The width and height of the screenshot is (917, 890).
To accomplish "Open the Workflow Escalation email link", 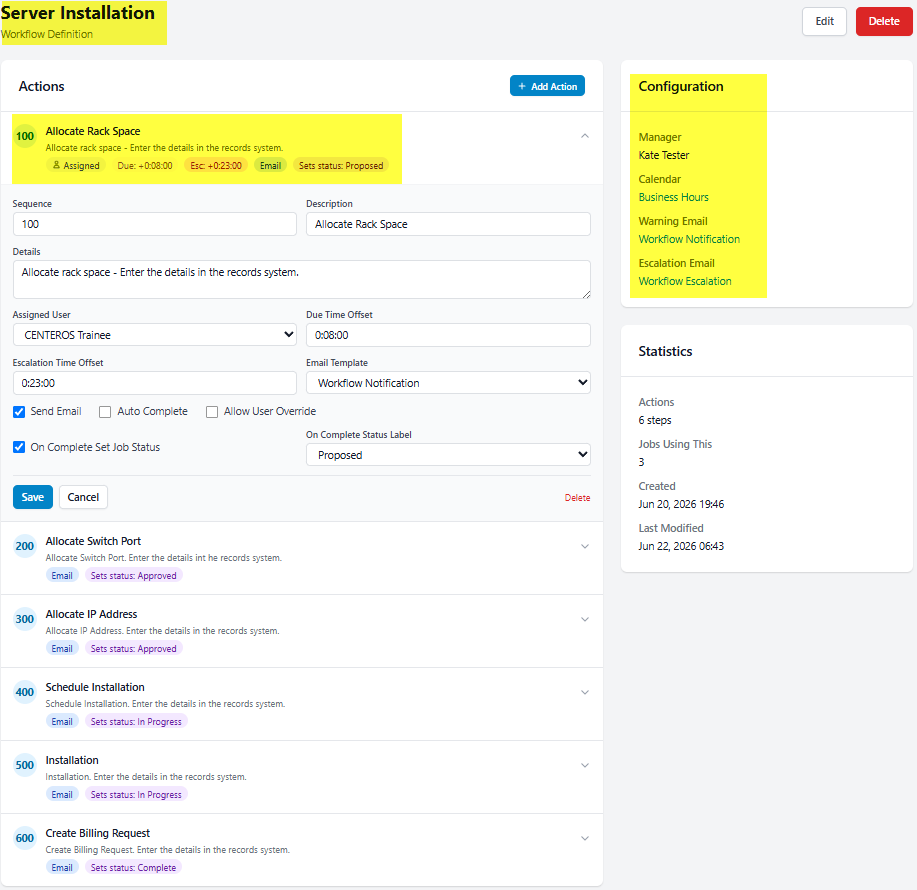I will click(685, 281).
